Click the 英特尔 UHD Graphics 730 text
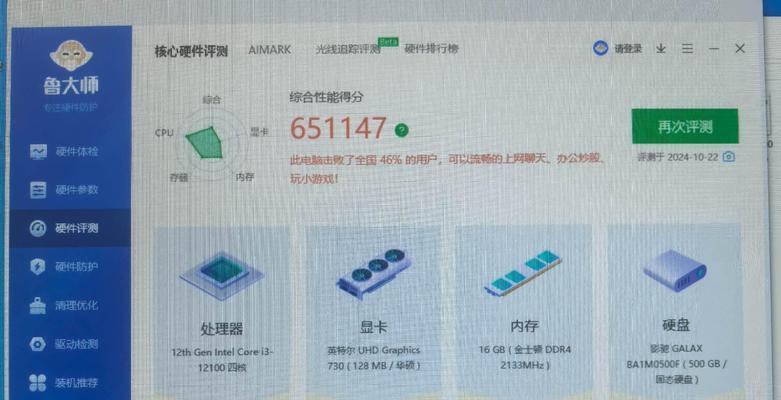The image size is (781, 400). [374, 358]
